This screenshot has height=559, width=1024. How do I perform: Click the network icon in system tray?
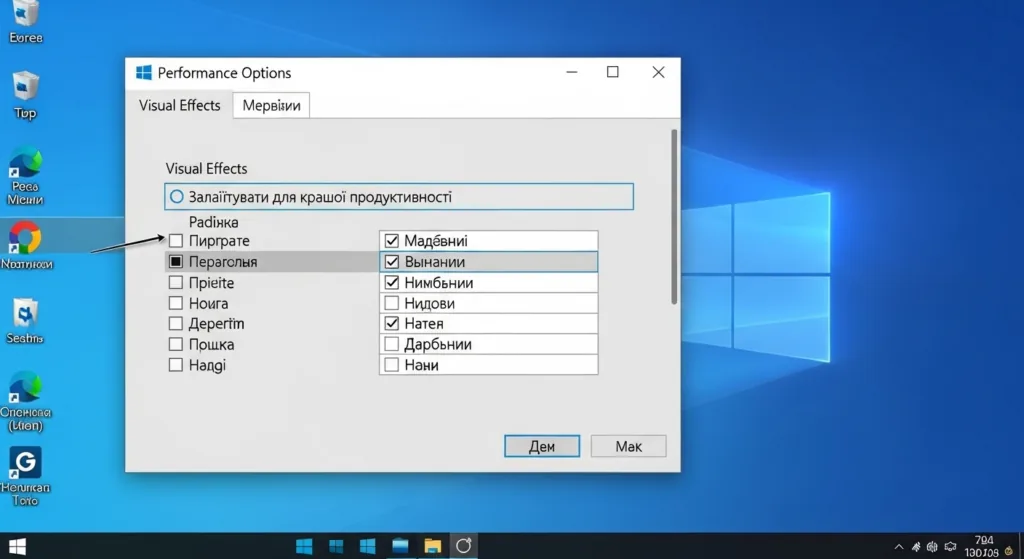coord(916,547)
